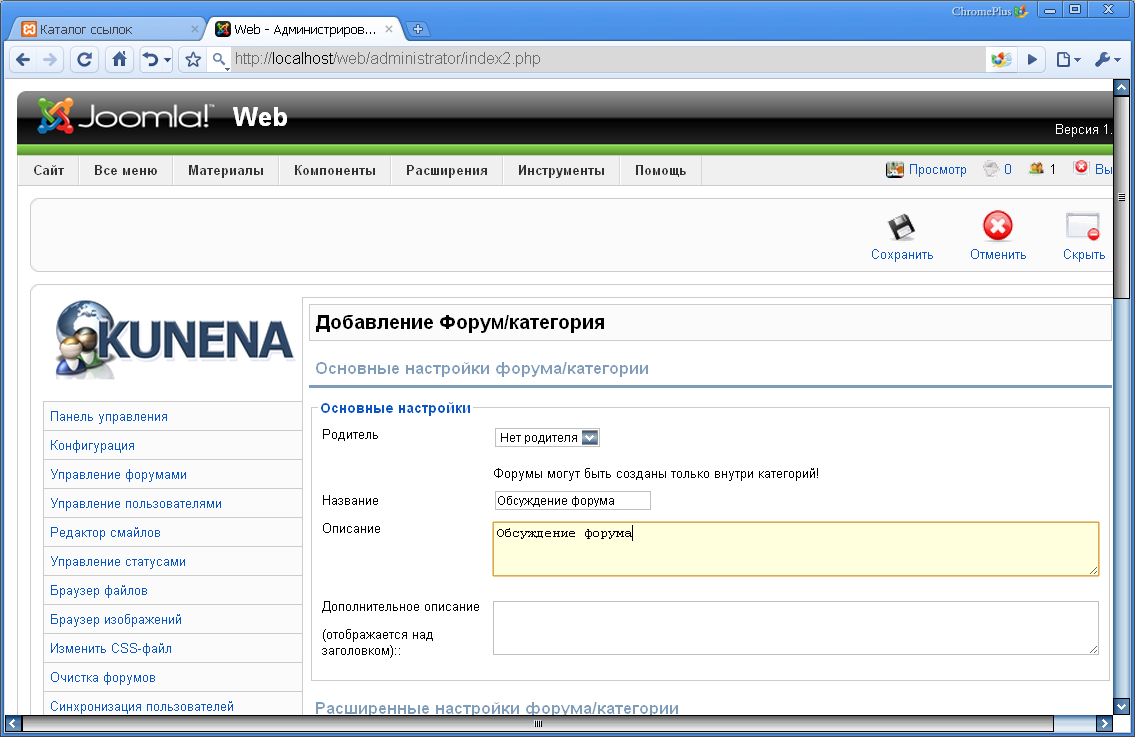Open the Компоненты menu
Image resolution: width=1135 pixels, height=737 pixels.
[334, 171]
